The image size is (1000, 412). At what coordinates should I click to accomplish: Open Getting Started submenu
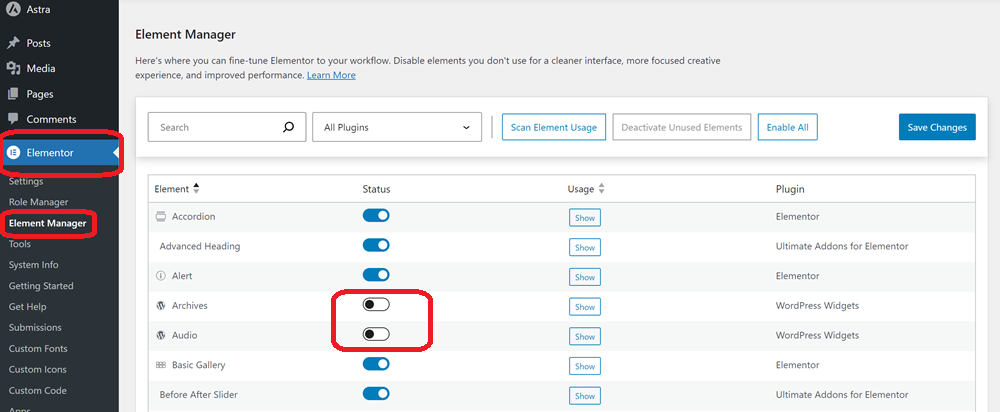pos(41,286)
